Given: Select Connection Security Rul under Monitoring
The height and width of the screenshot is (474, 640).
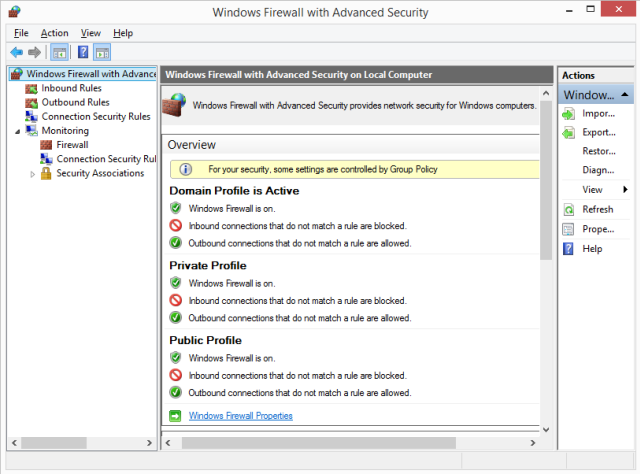Looking at the screenshot, I should click(106, 159).
